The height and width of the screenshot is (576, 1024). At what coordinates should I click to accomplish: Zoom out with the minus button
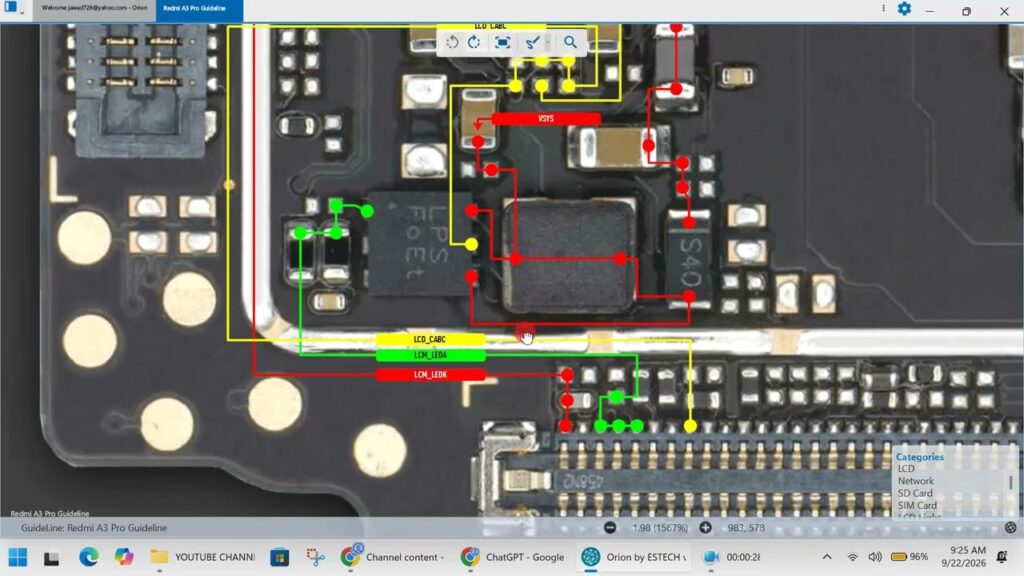pyautogui.click(x=610, y=528)
